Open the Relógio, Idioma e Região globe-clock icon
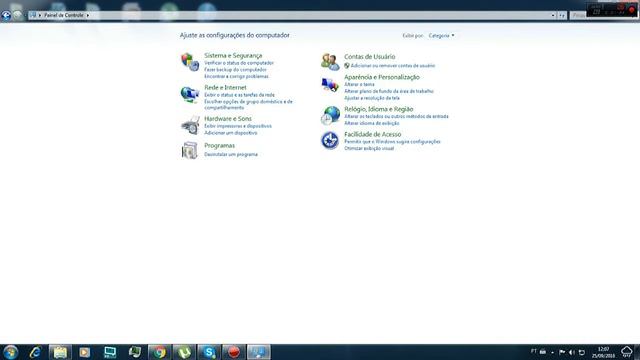The width and height of the screenshot is (640, 360). pyautogui.click(x=330, y=115)
